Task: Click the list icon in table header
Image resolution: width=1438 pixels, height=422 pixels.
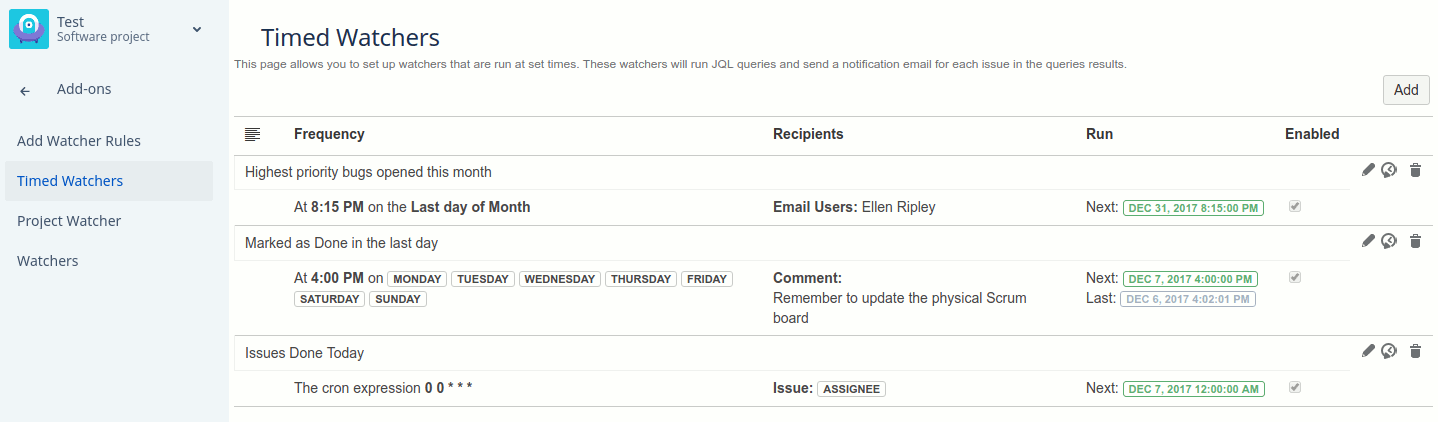Action: [x=252, y=134]
